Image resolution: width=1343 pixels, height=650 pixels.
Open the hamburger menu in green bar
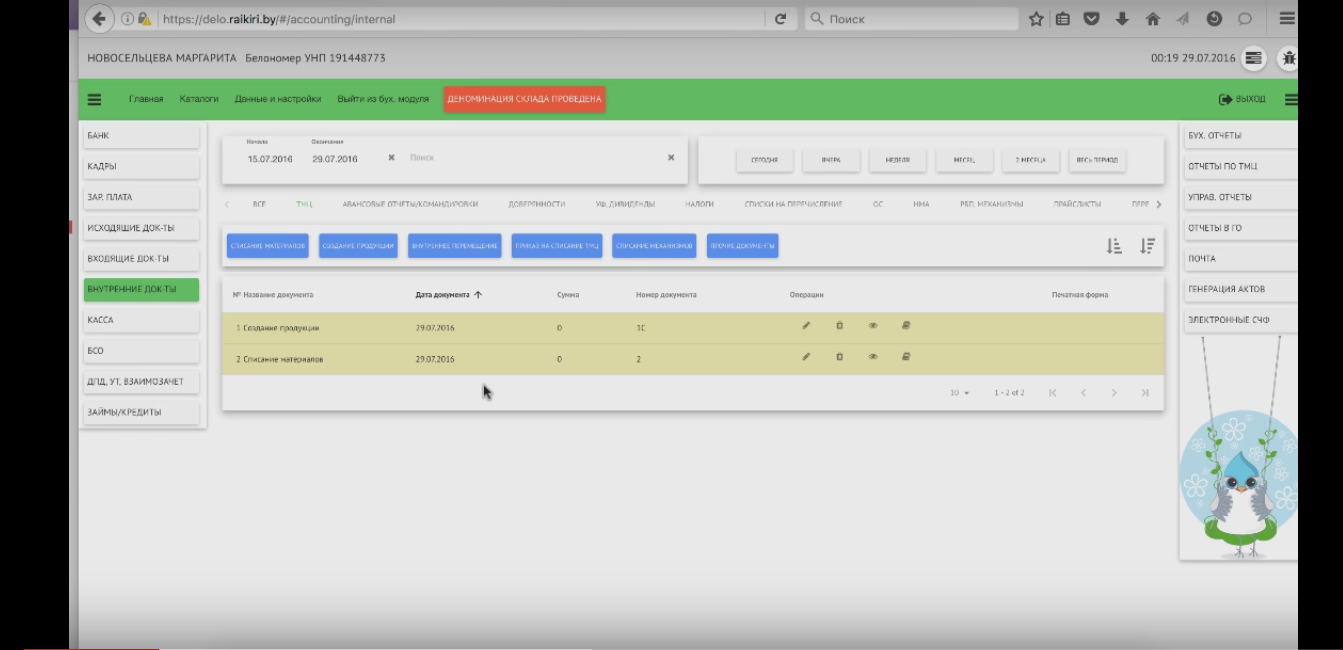pyautogui.click(x=95, y=99)
